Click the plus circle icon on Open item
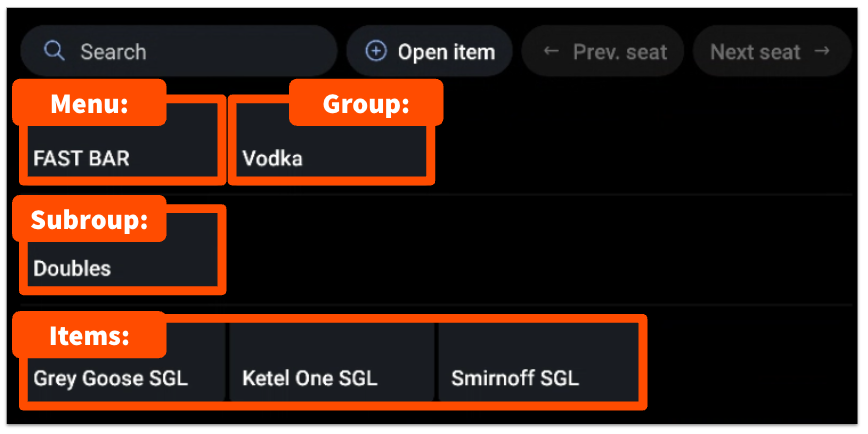Viewport: 868px width, 434px height. 376,51
